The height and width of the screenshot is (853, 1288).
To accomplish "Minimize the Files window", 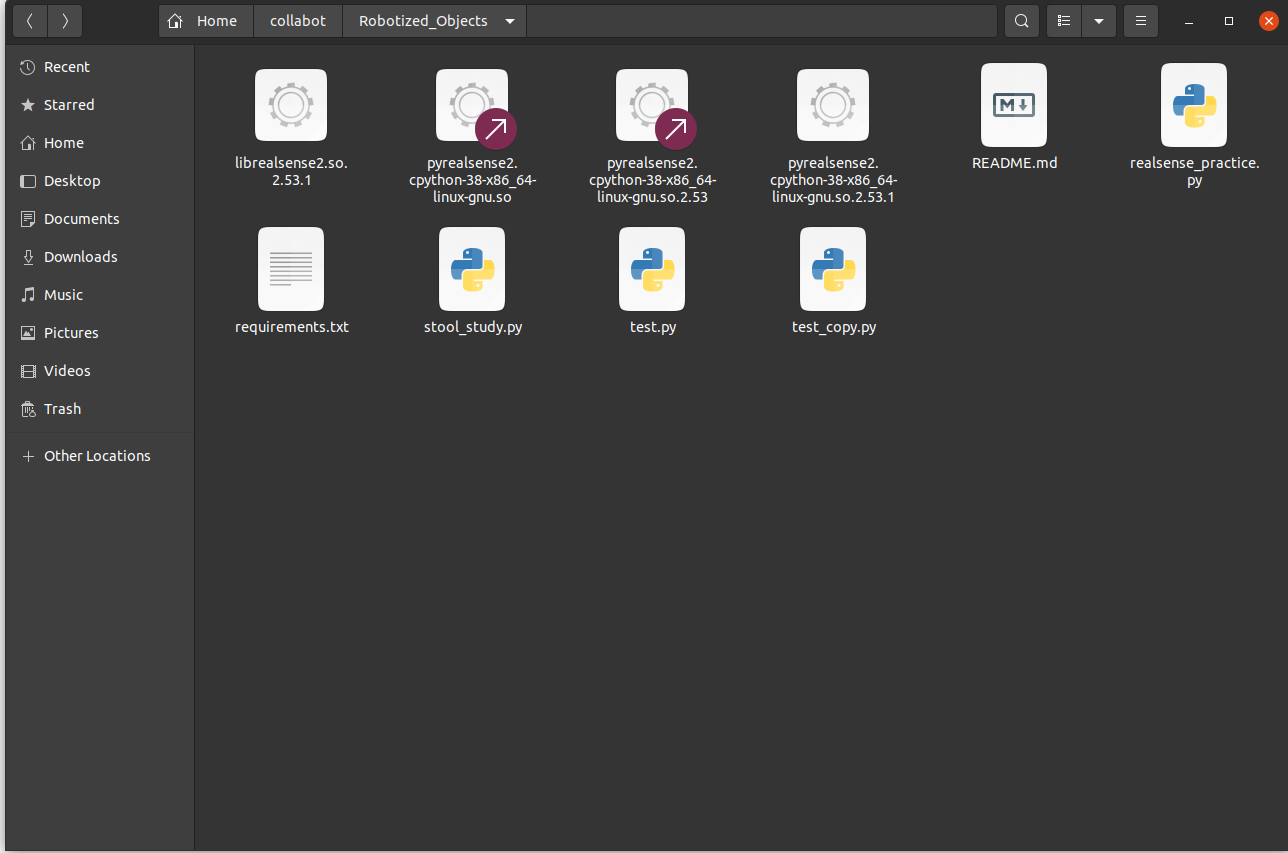I will click(1190, 21).
